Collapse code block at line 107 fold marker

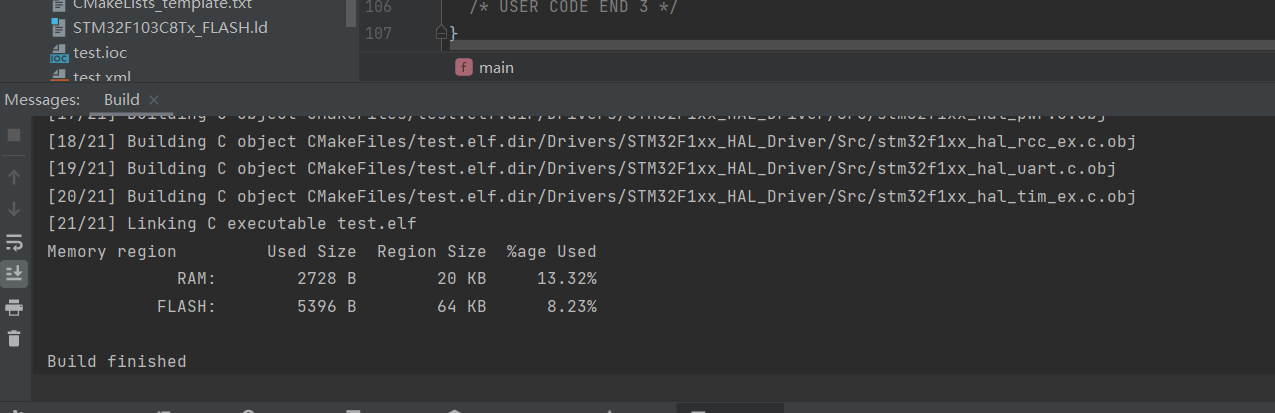coord(441,33)
